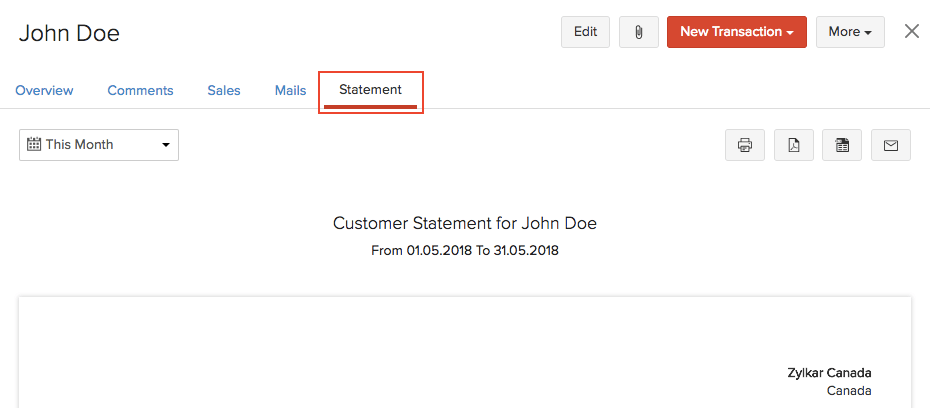Open the New Transaction dropdown

point(736,32)
